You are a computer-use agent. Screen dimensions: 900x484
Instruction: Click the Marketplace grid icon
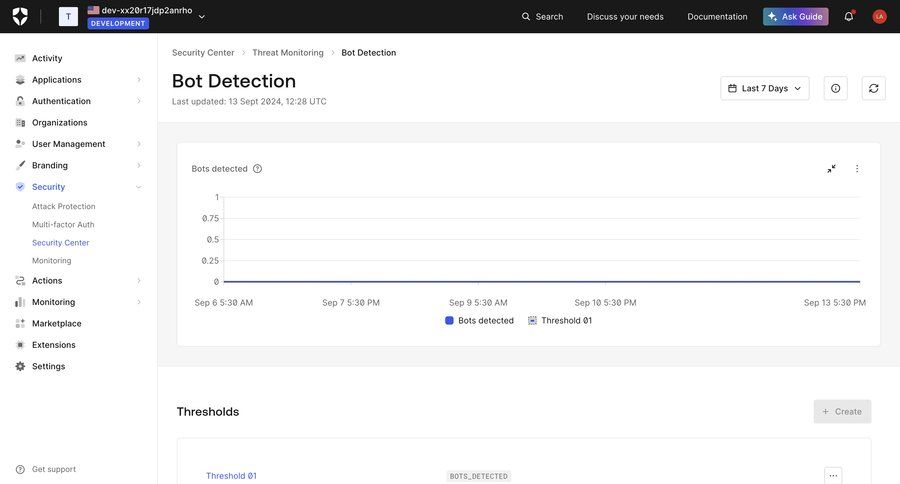[x=20, y=323]
